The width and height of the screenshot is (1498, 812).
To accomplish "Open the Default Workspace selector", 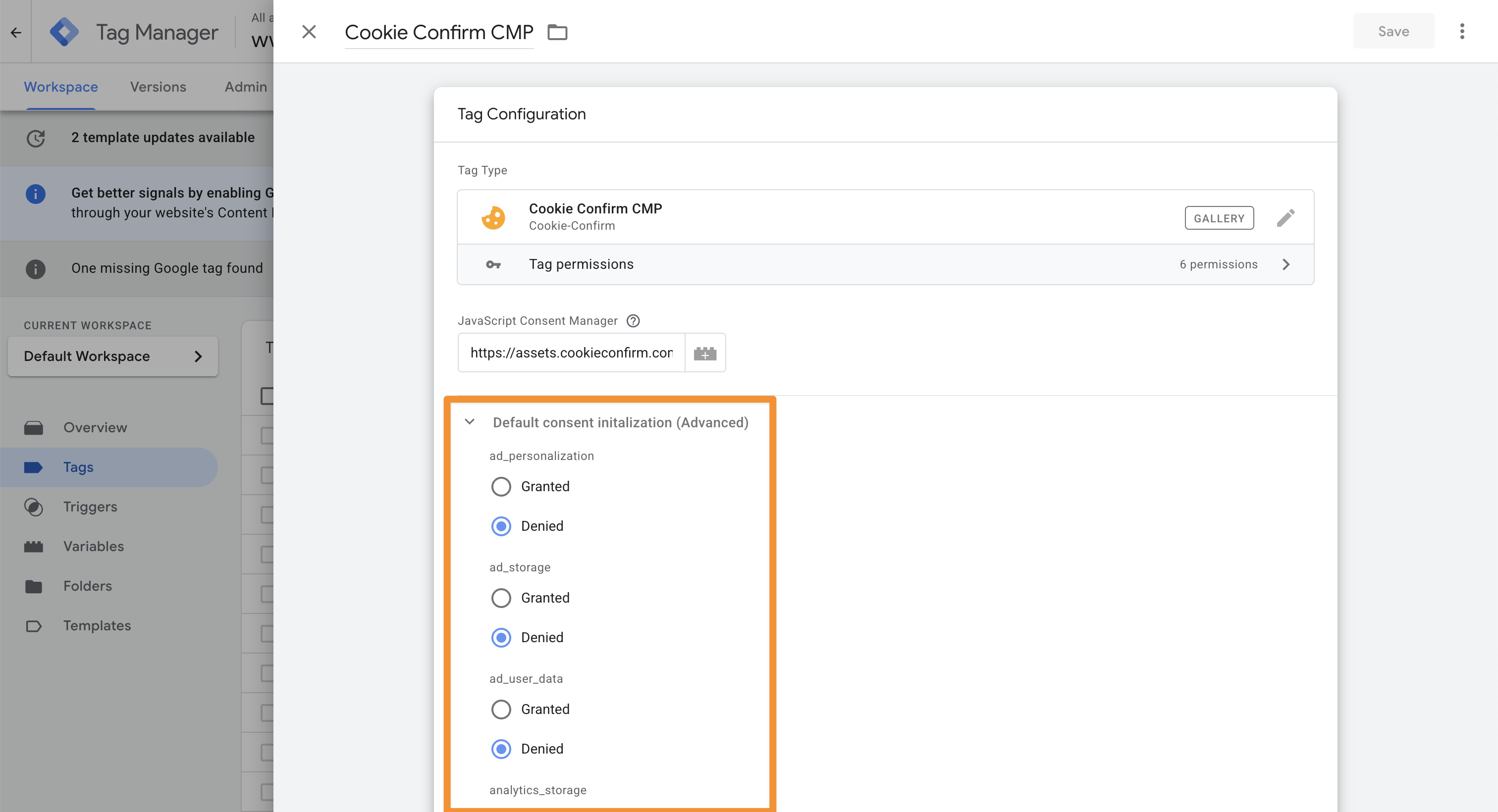I will [x=113, y=356].
